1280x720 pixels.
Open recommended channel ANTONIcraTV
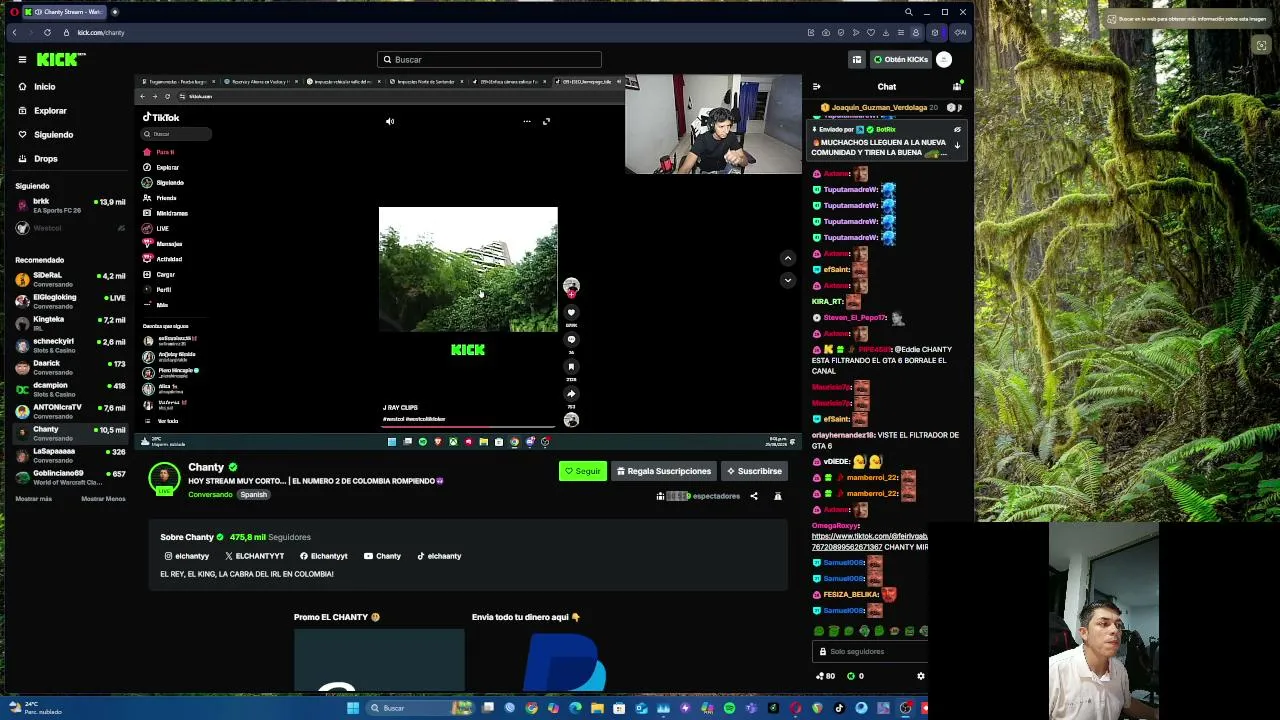coord(70,411)
